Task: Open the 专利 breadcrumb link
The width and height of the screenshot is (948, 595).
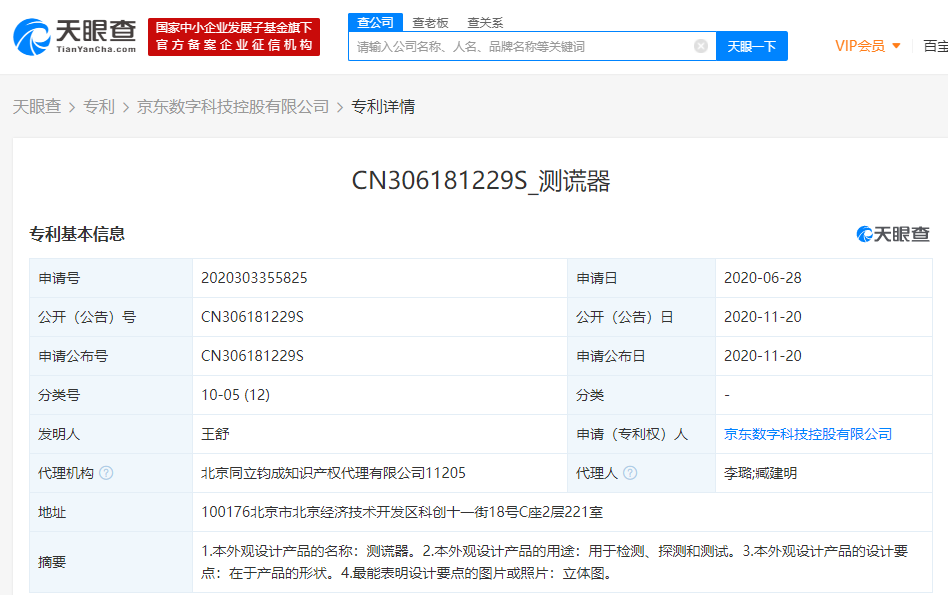Action: pos(99,106)
